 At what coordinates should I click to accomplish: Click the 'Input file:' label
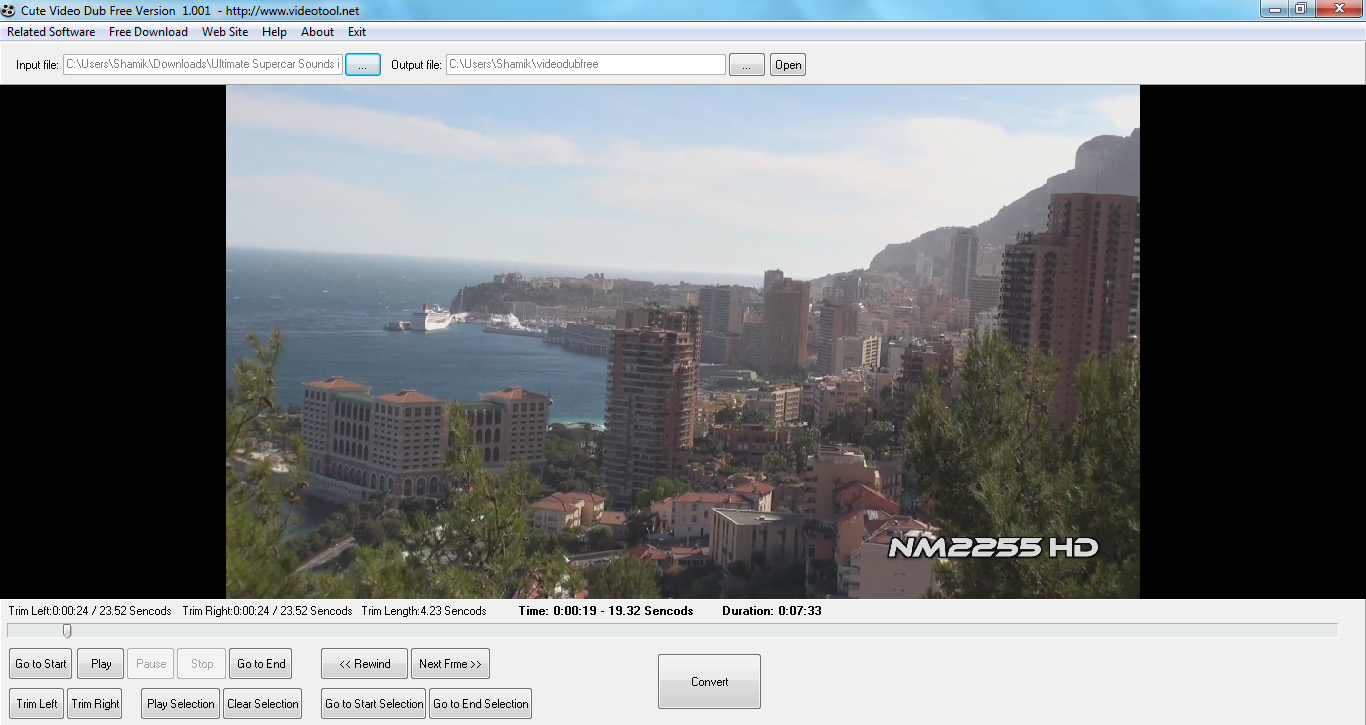coord(37,65)
